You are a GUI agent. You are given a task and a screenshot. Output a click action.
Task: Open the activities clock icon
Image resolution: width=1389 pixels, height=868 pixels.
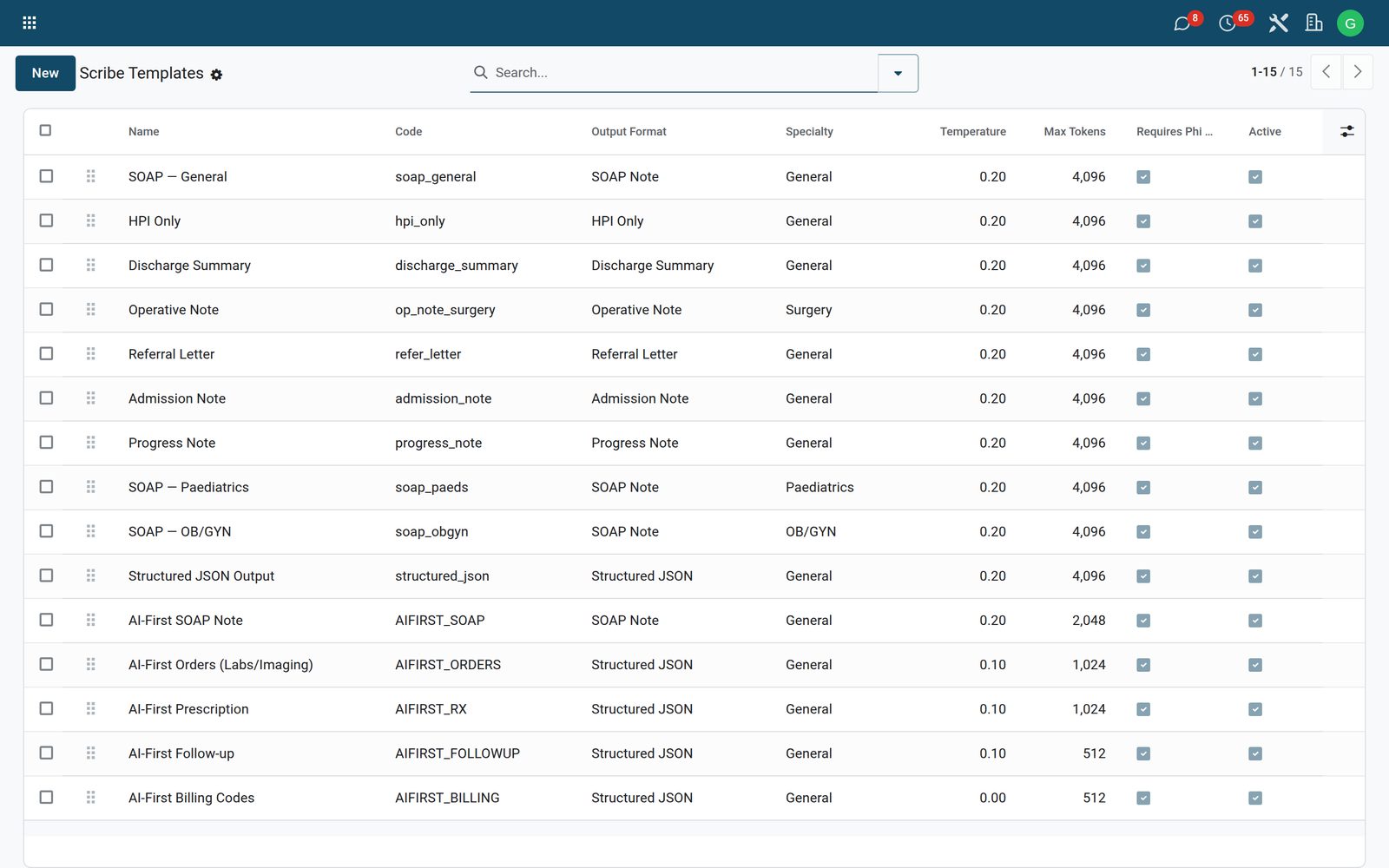click(x=1228, y=23)
